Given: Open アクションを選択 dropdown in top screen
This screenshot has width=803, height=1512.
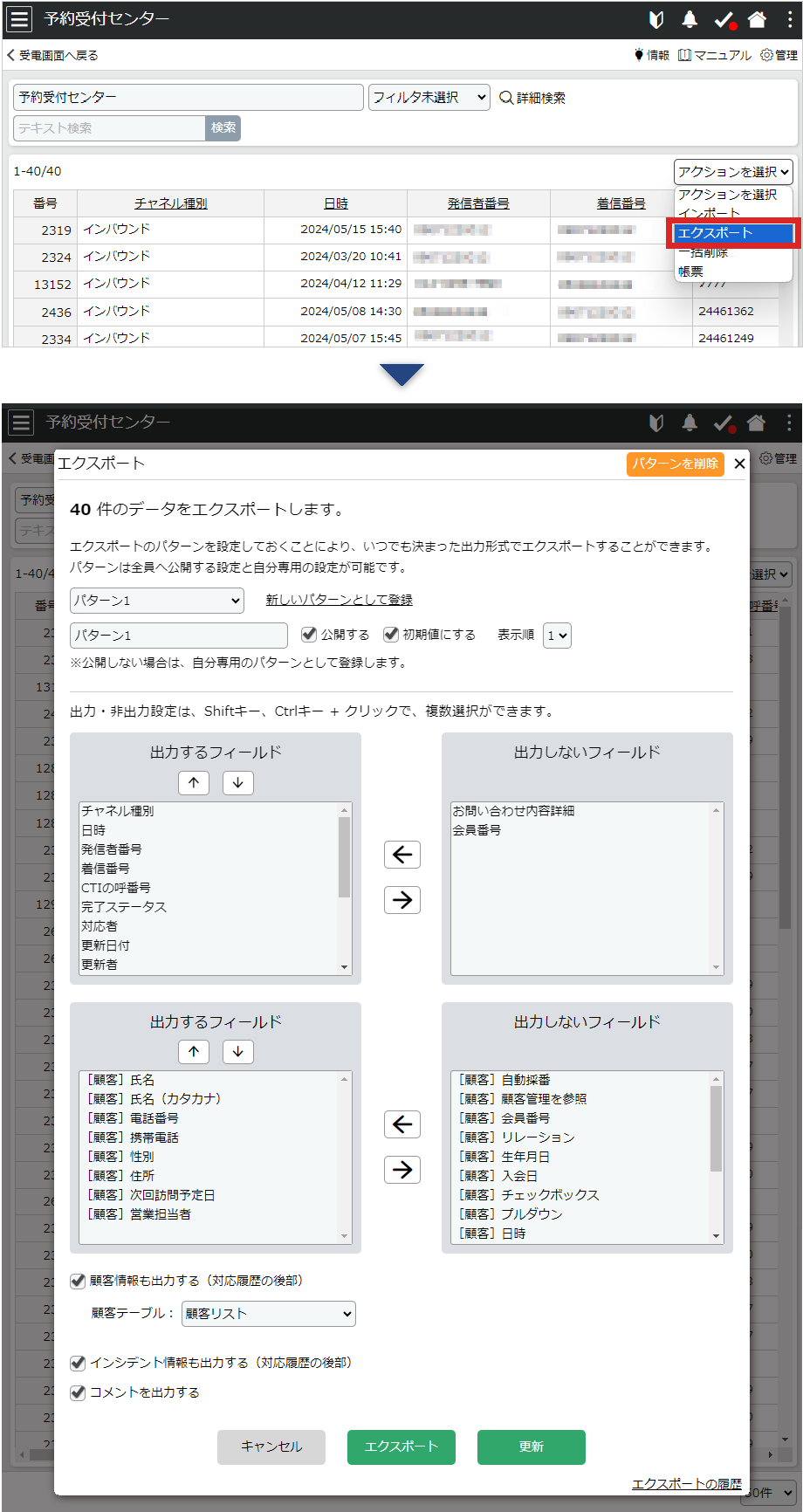Looking at the screenshot, I should (x=733, y=172).
